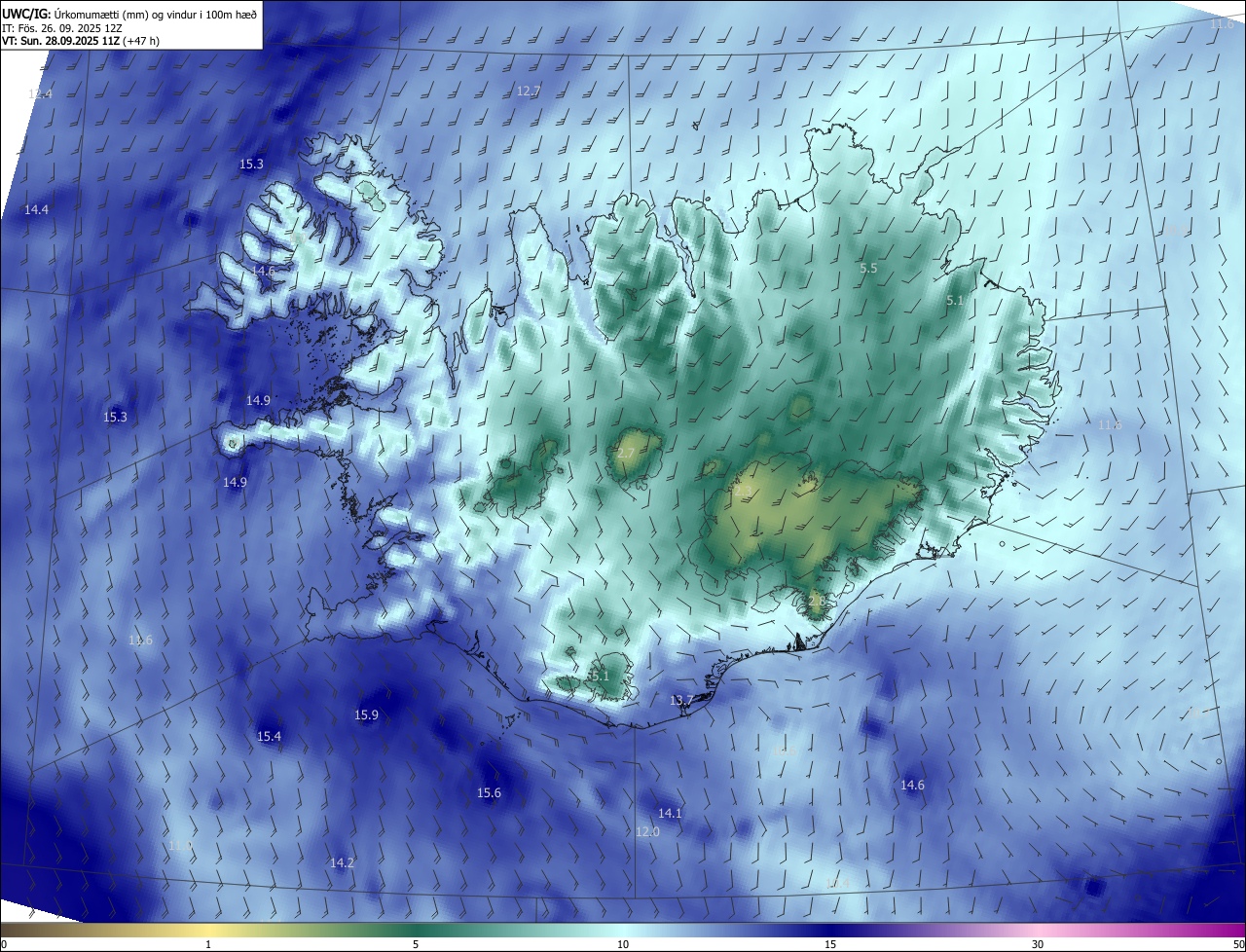1246x952 pixels.
Task: Click the 0 tick on the color scale
Action: 3,944
